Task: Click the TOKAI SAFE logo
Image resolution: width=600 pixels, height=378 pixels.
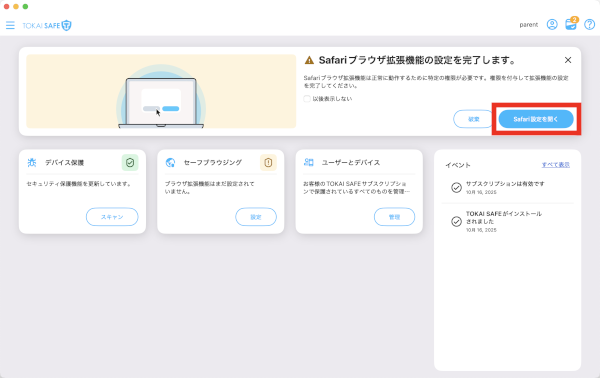Action: point(47,25)
